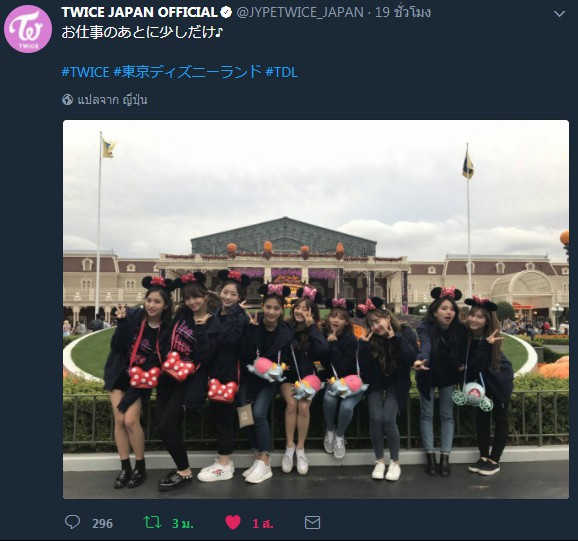
Task: Open the Disneyland group photo
Action: pos(316,309)
